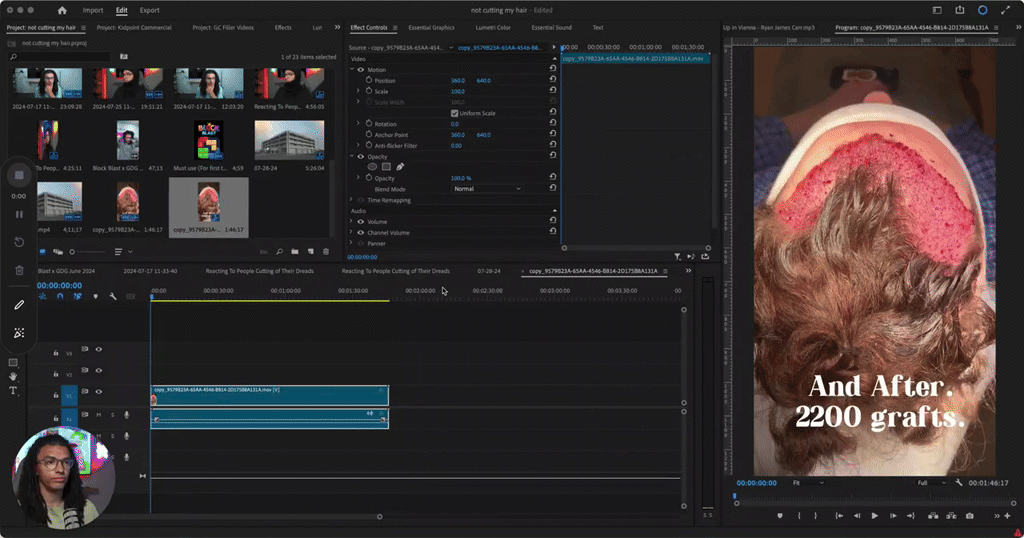Screen dimensions: 1024x538
Task: Open the Export workspace tab
Action: 149,10
